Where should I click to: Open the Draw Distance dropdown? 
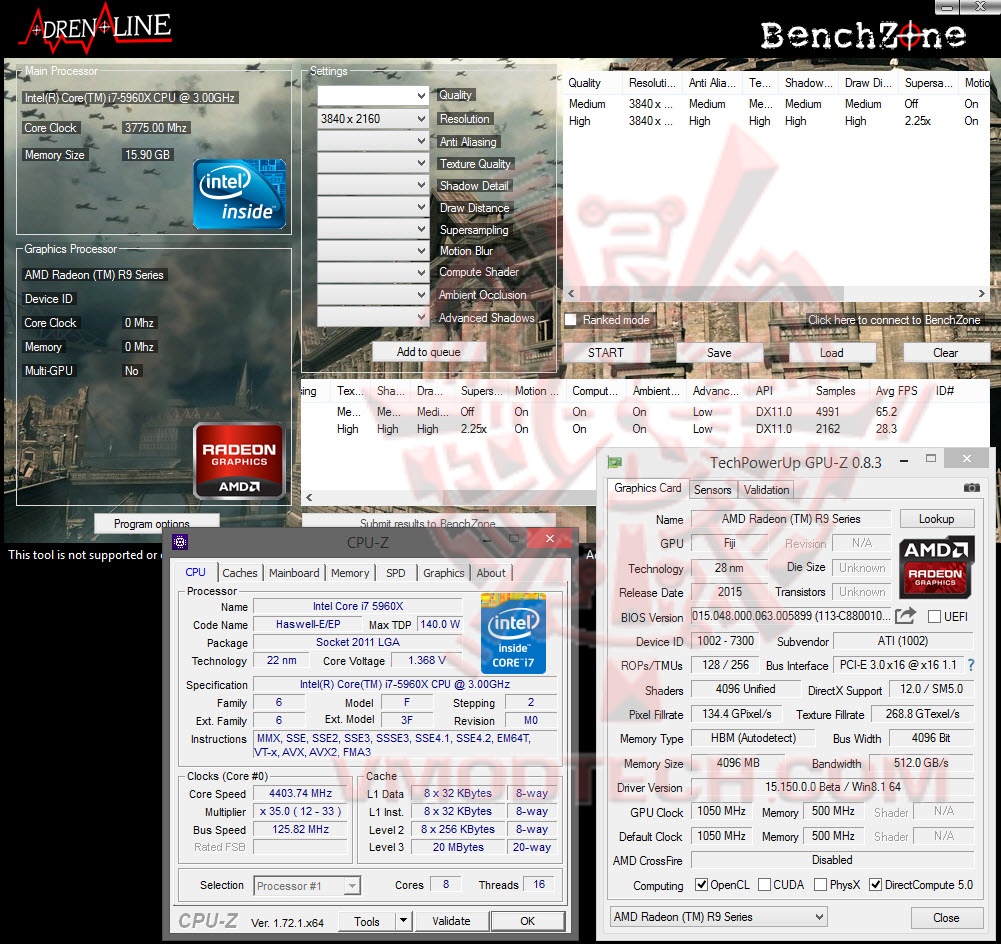pos(372,207)
